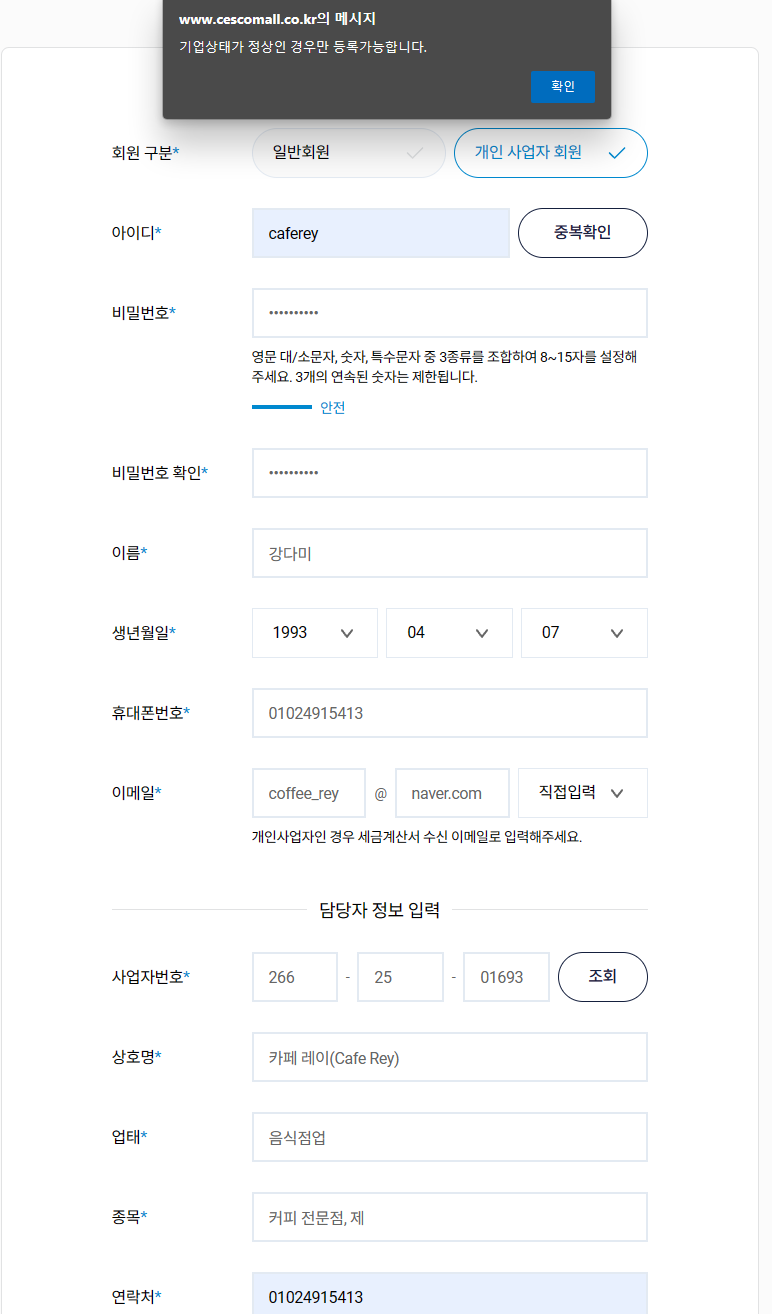
Task: Expand the 직접입력 email domain dropdown
Action: click(x=583, y=793)
